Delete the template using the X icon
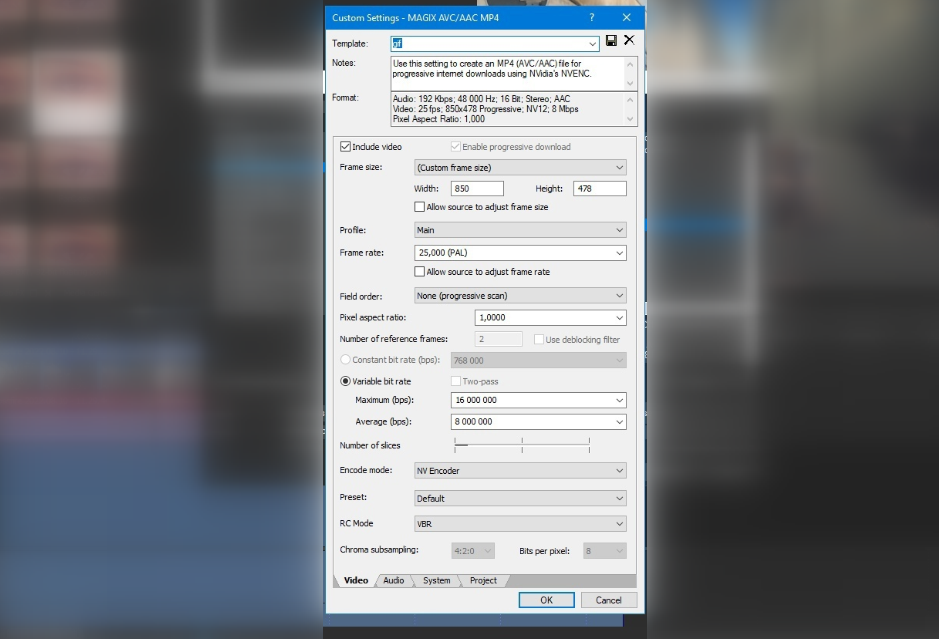This screenshot has width=939, height=639. [629, 40]
